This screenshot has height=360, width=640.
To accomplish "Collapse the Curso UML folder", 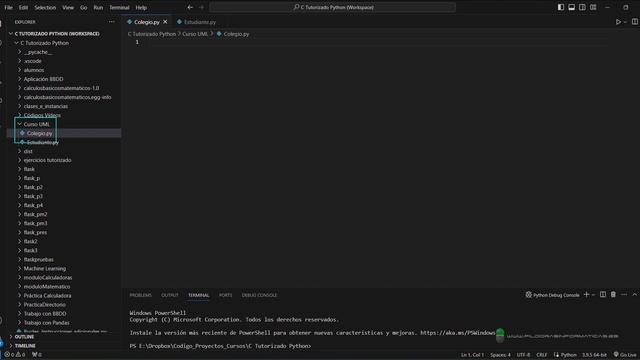I will 36,124.
